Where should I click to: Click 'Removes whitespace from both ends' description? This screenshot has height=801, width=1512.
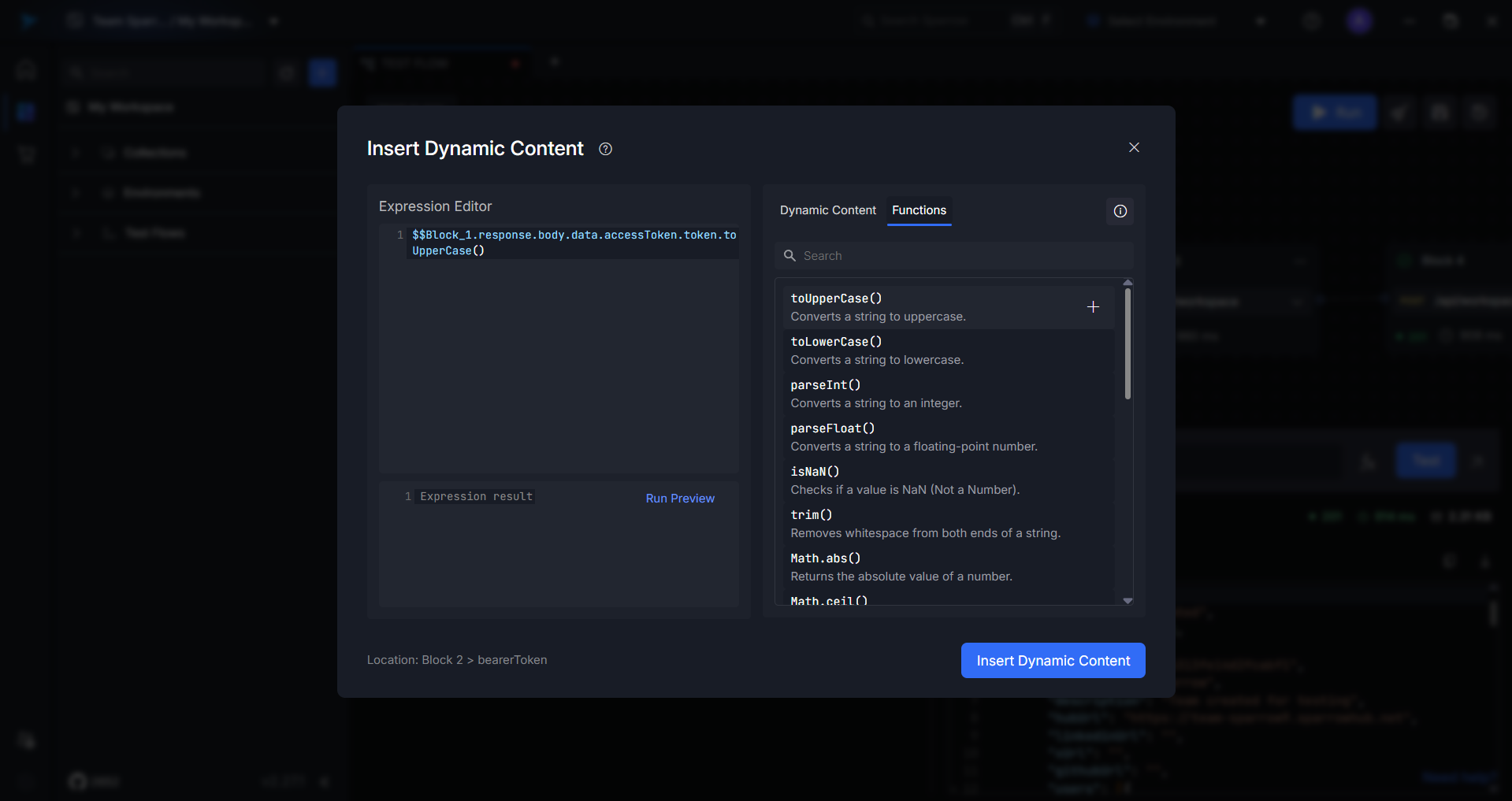pyautogui.click(x=925, y=533)
